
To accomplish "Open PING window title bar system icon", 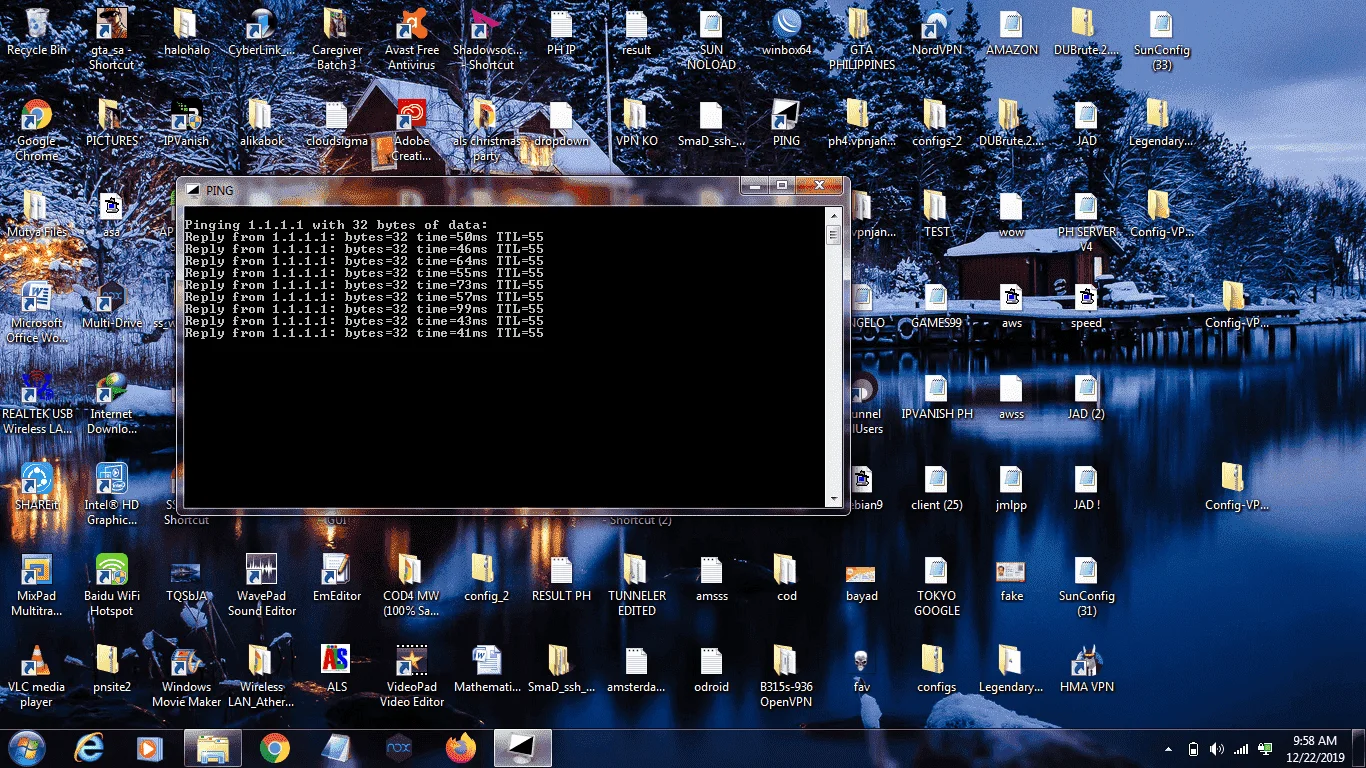I will (x=192, y=190).
